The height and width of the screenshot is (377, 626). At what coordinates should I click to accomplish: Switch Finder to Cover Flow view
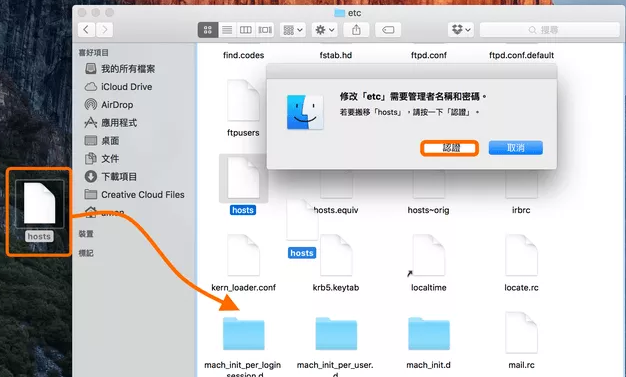click(265, 30)
